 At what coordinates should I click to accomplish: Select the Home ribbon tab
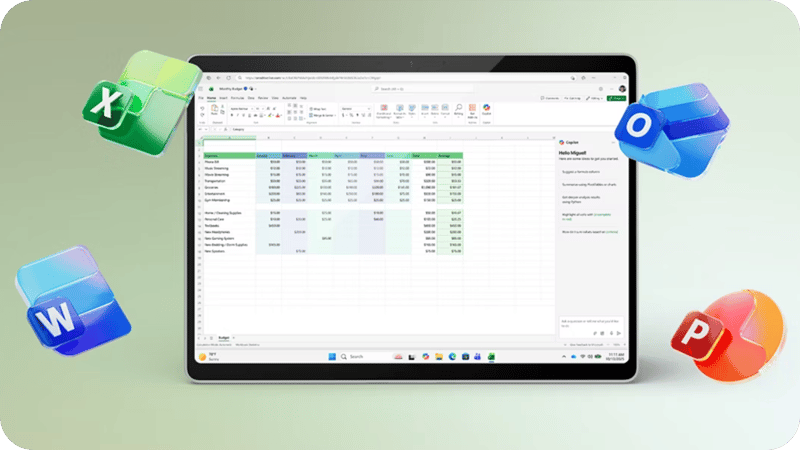[x=211, y=98]
